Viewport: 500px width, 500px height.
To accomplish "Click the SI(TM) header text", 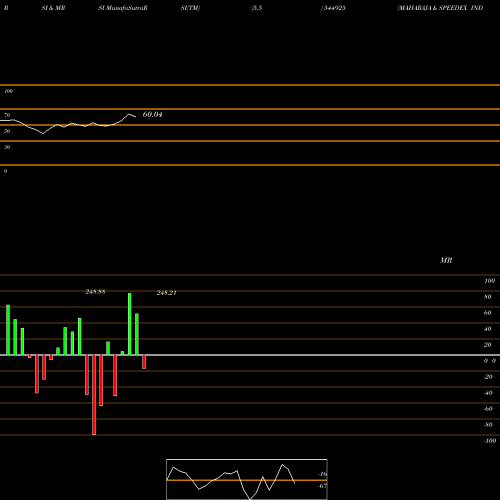I will pos(190,8).
